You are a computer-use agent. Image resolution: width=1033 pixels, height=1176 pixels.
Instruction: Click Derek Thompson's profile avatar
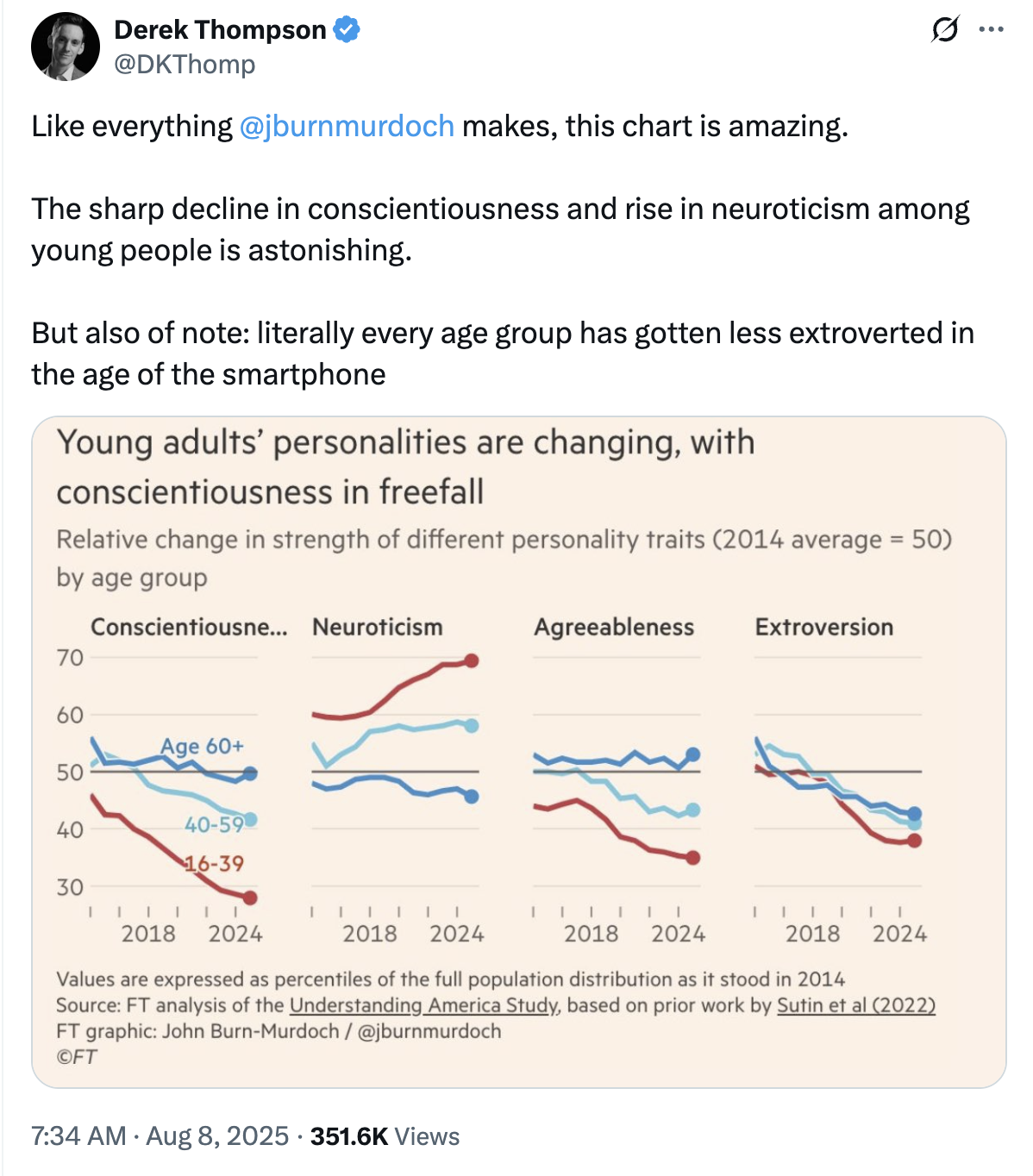point(66,47)
